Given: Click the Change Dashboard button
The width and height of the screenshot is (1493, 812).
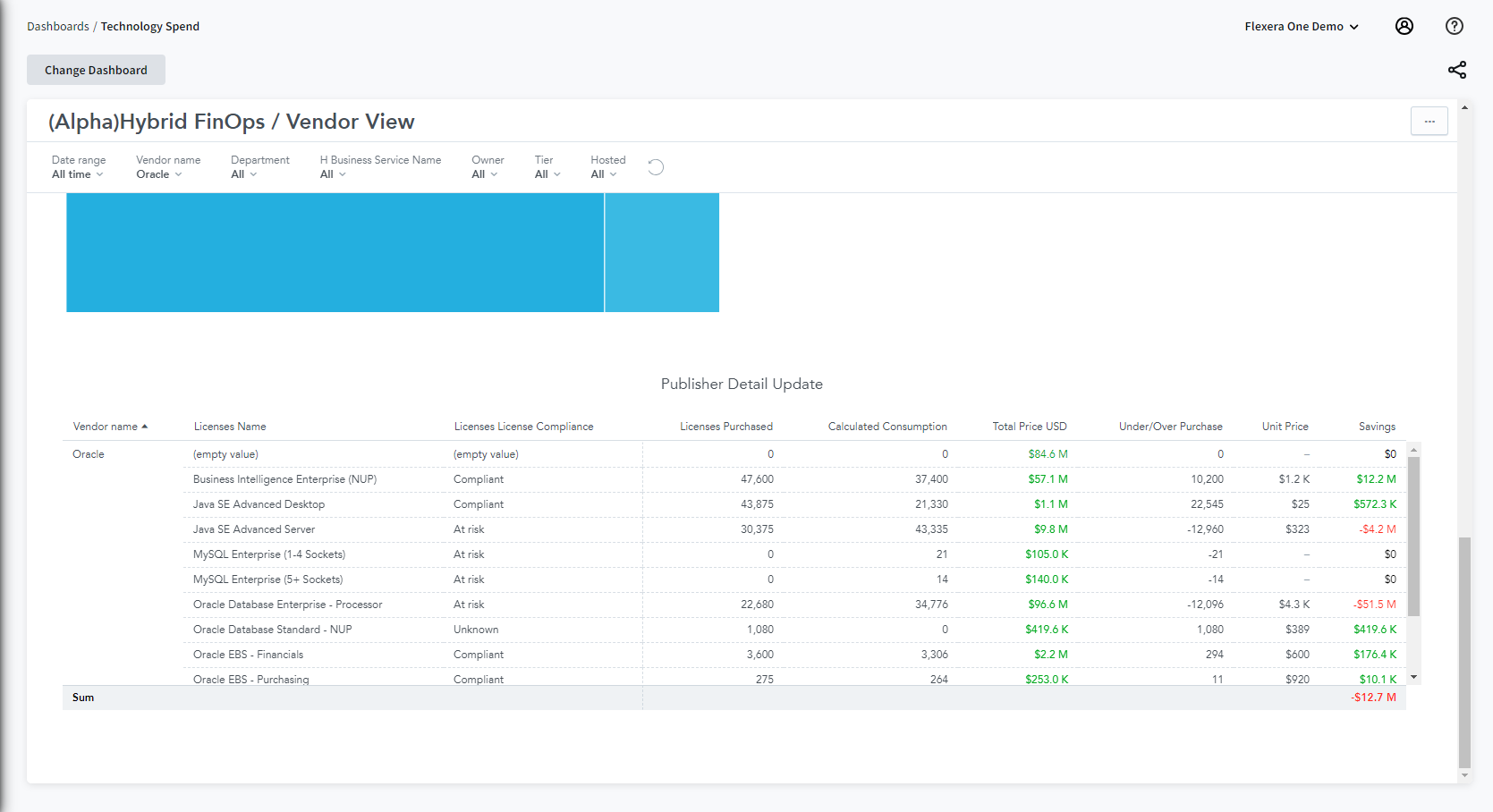Looking at the screenshot, I should coord(96,70).
